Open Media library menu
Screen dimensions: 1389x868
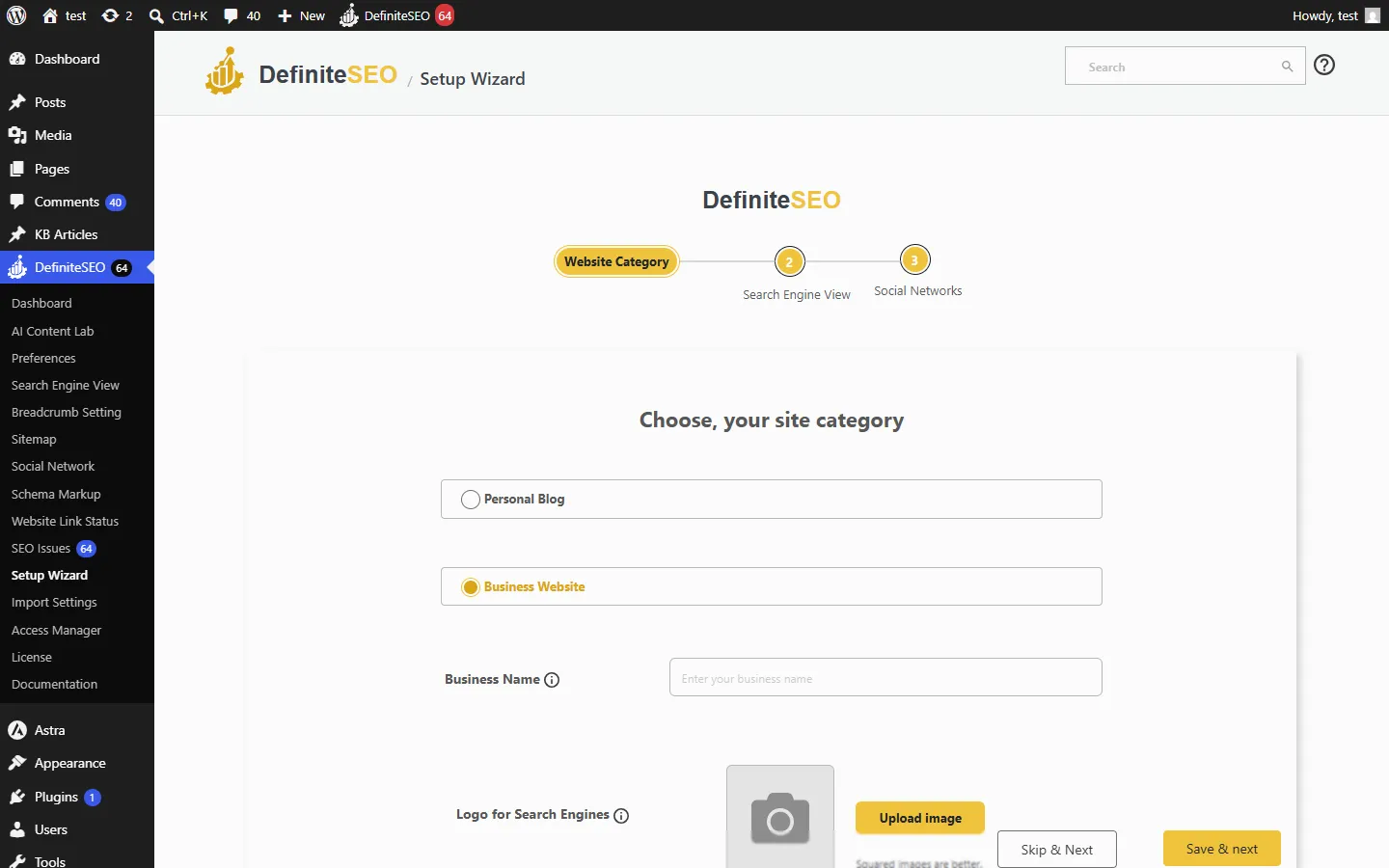(77, 135)
